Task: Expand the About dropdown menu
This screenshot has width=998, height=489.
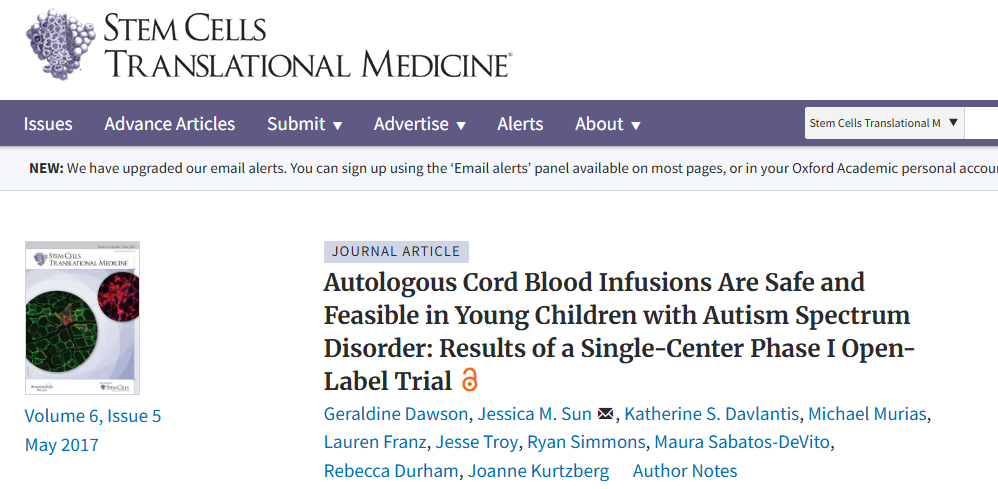Action: [607, 124]
